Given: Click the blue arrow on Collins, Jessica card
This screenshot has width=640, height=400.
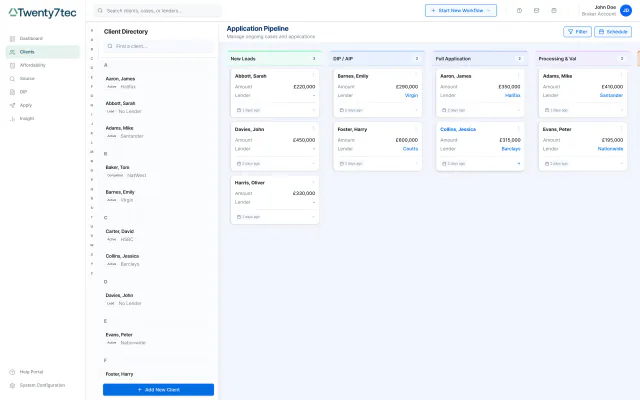Looking at the screenshot, I should [x=519, y=164].
